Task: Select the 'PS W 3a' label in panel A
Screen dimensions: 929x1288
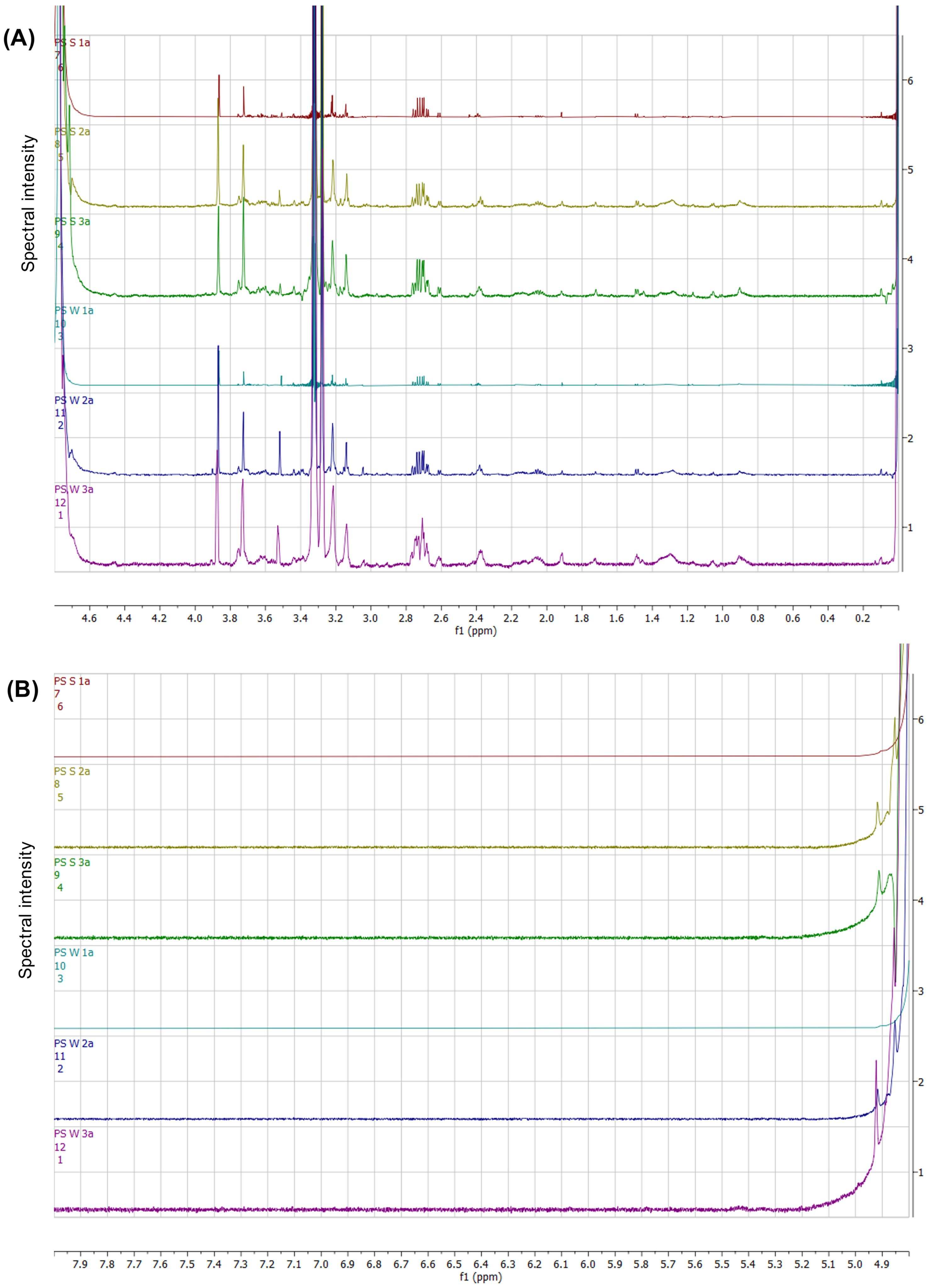Action: pyautogui.click(x=74, y=489)
